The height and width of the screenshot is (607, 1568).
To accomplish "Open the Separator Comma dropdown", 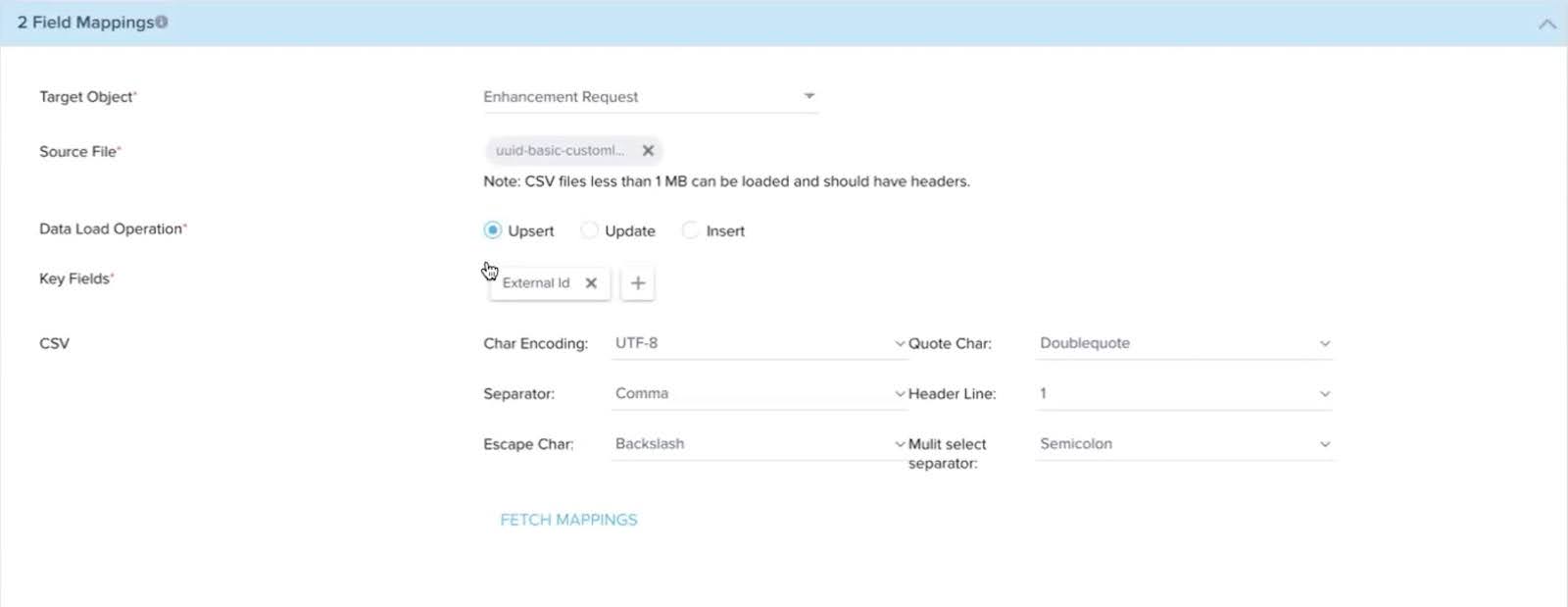I will 759,393.
